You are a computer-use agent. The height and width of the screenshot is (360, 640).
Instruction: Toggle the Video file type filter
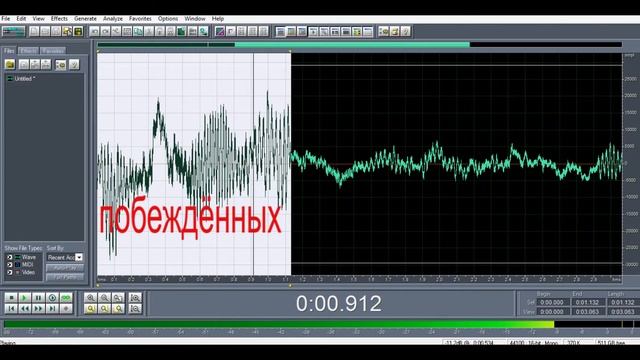[x=9, y=272]
